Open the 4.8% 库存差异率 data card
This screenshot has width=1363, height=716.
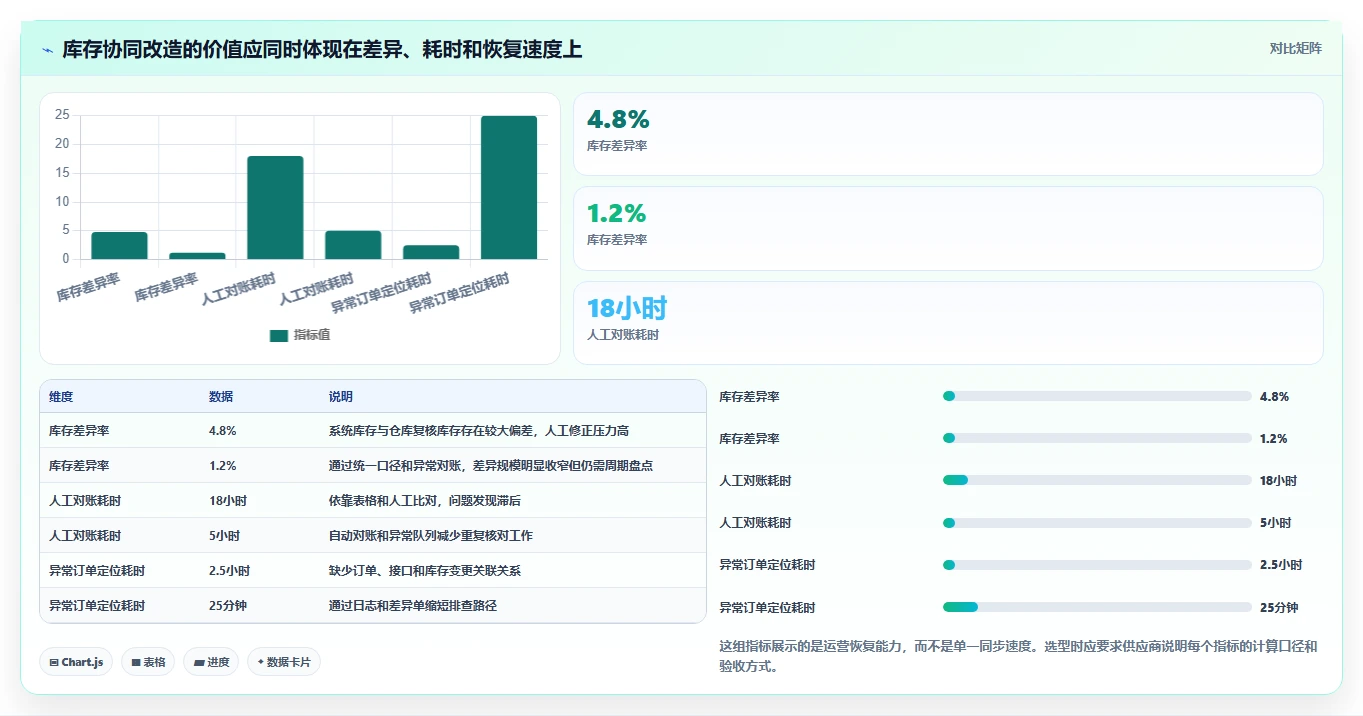948,134
